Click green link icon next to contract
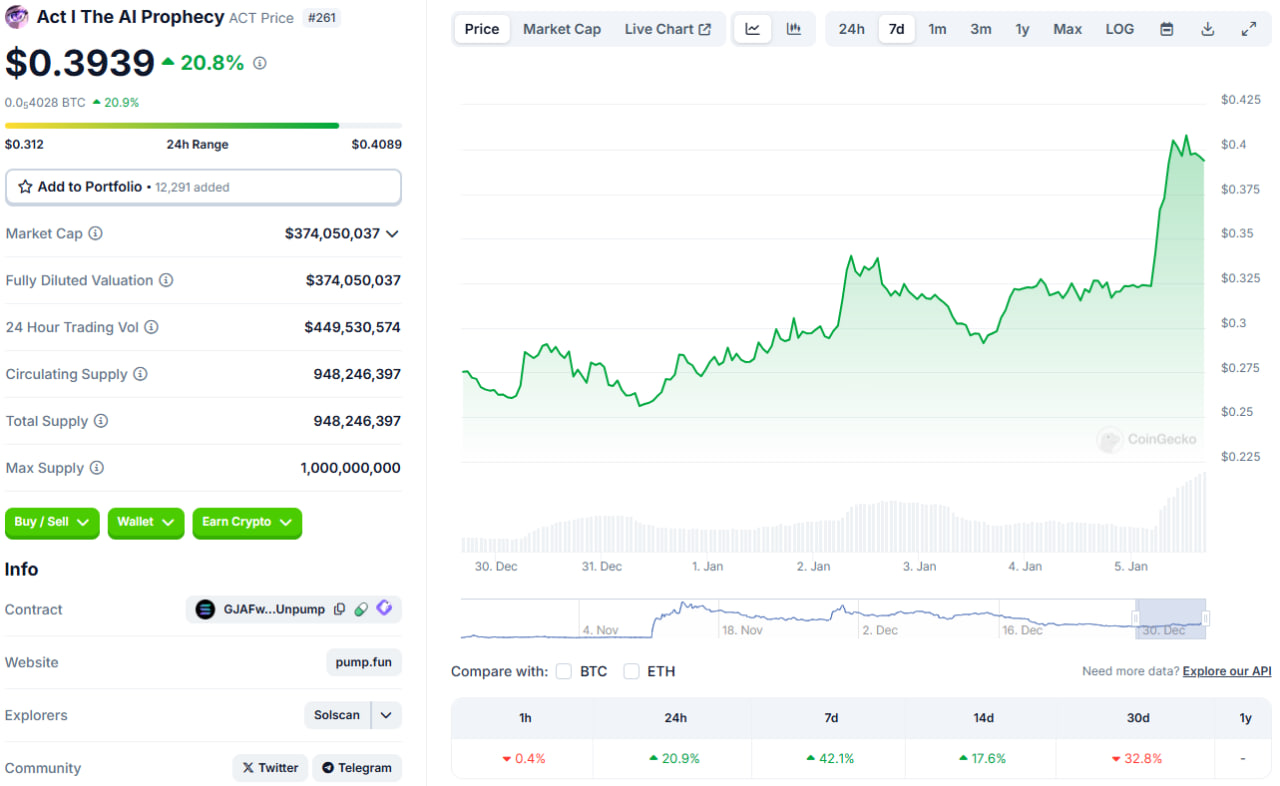 361,609
